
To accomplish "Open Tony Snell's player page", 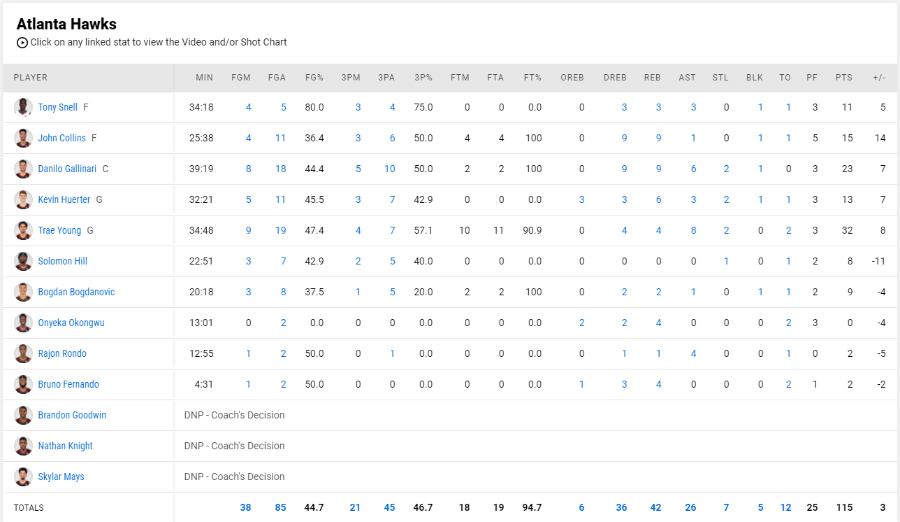I will [57, 107].
